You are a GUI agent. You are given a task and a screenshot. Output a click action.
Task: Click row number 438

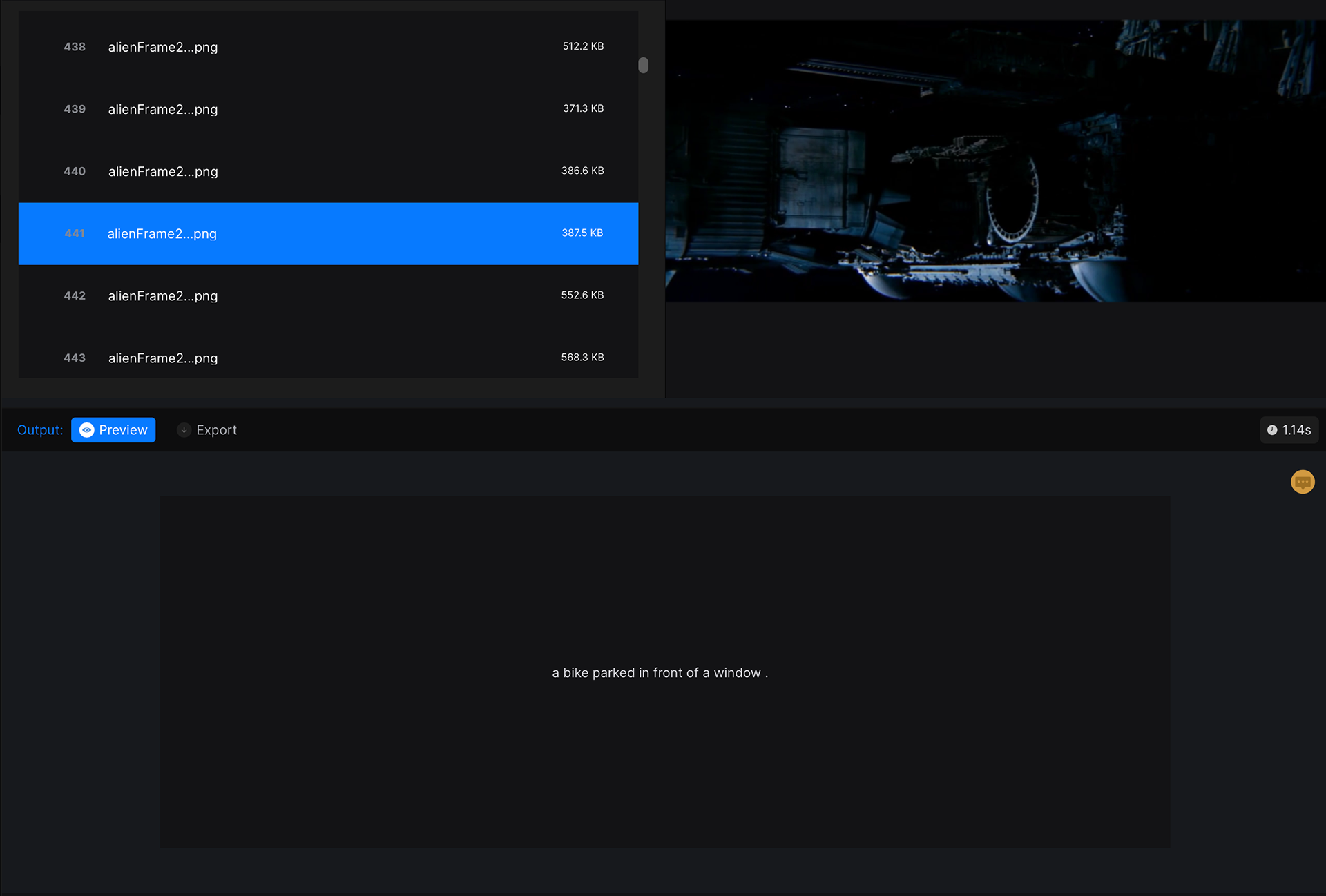75,47
